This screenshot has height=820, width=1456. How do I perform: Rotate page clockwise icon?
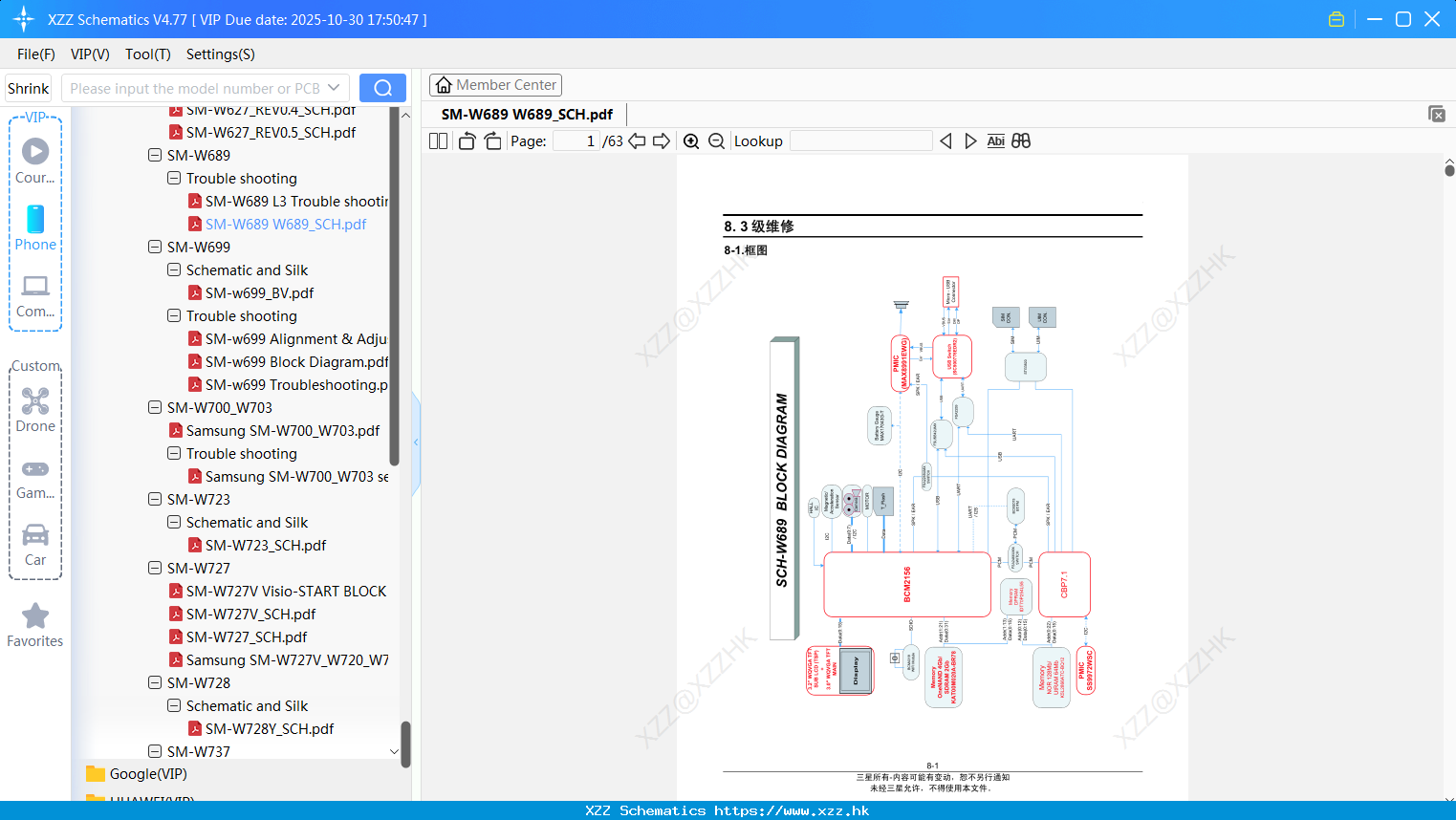tap(492, 141)
